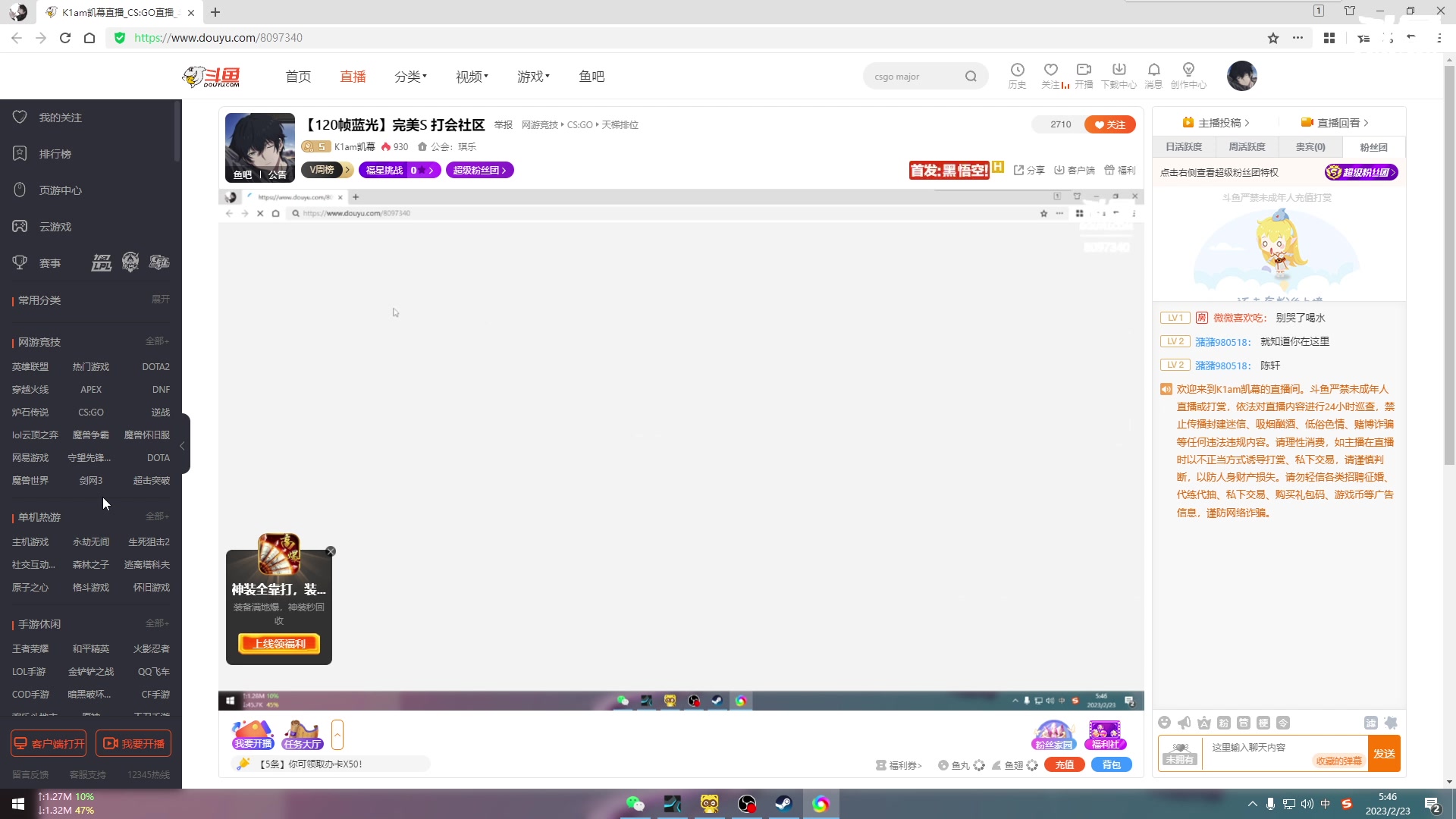Image resolution: width=1456 pixels, height=819 pixels.
Task: Open 排行榜 in sidebar
Action: (x=55, y=154)
